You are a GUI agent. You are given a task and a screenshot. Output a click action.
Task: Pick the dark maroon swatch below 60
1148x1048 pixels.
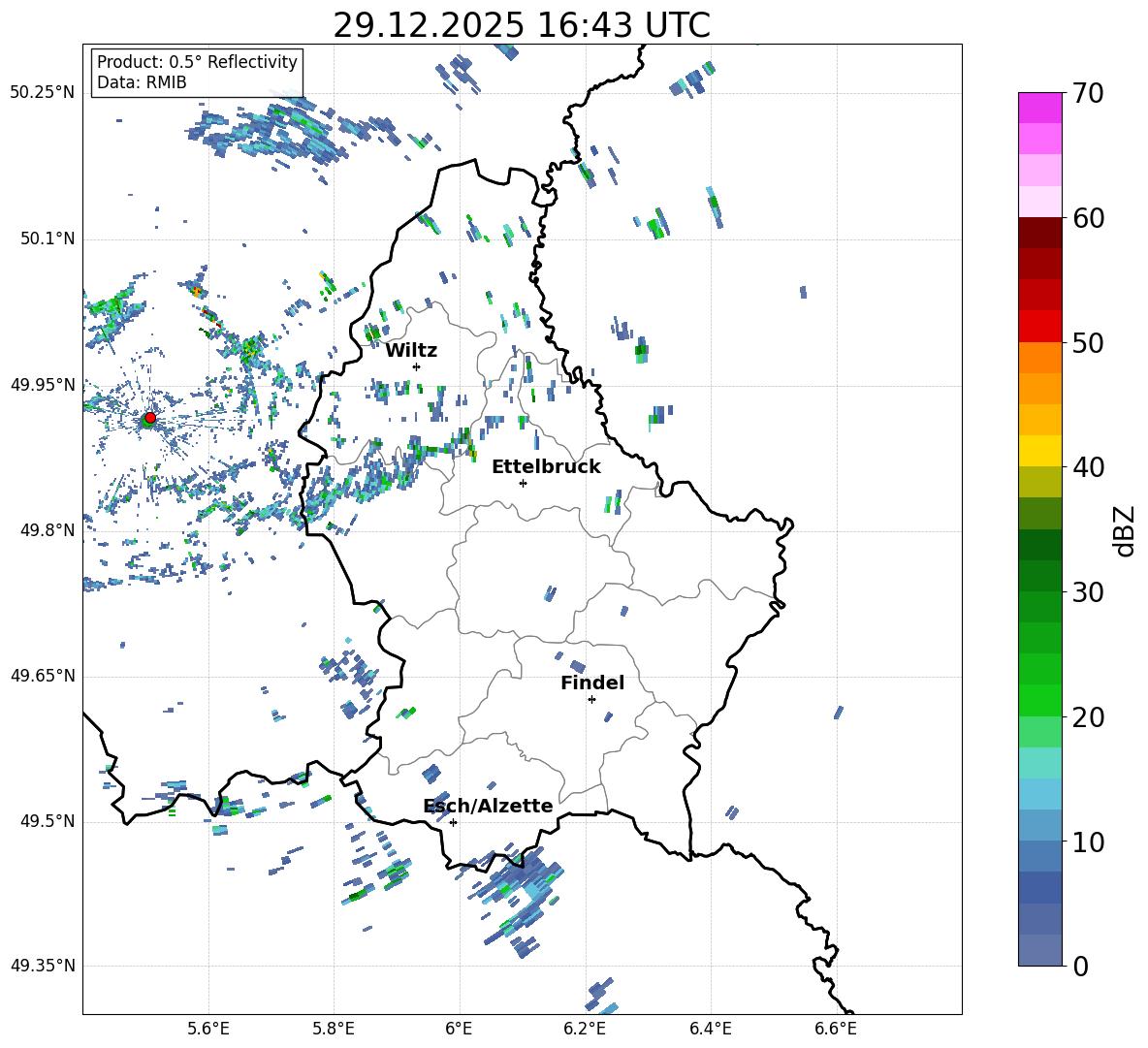coord(1040,233)
